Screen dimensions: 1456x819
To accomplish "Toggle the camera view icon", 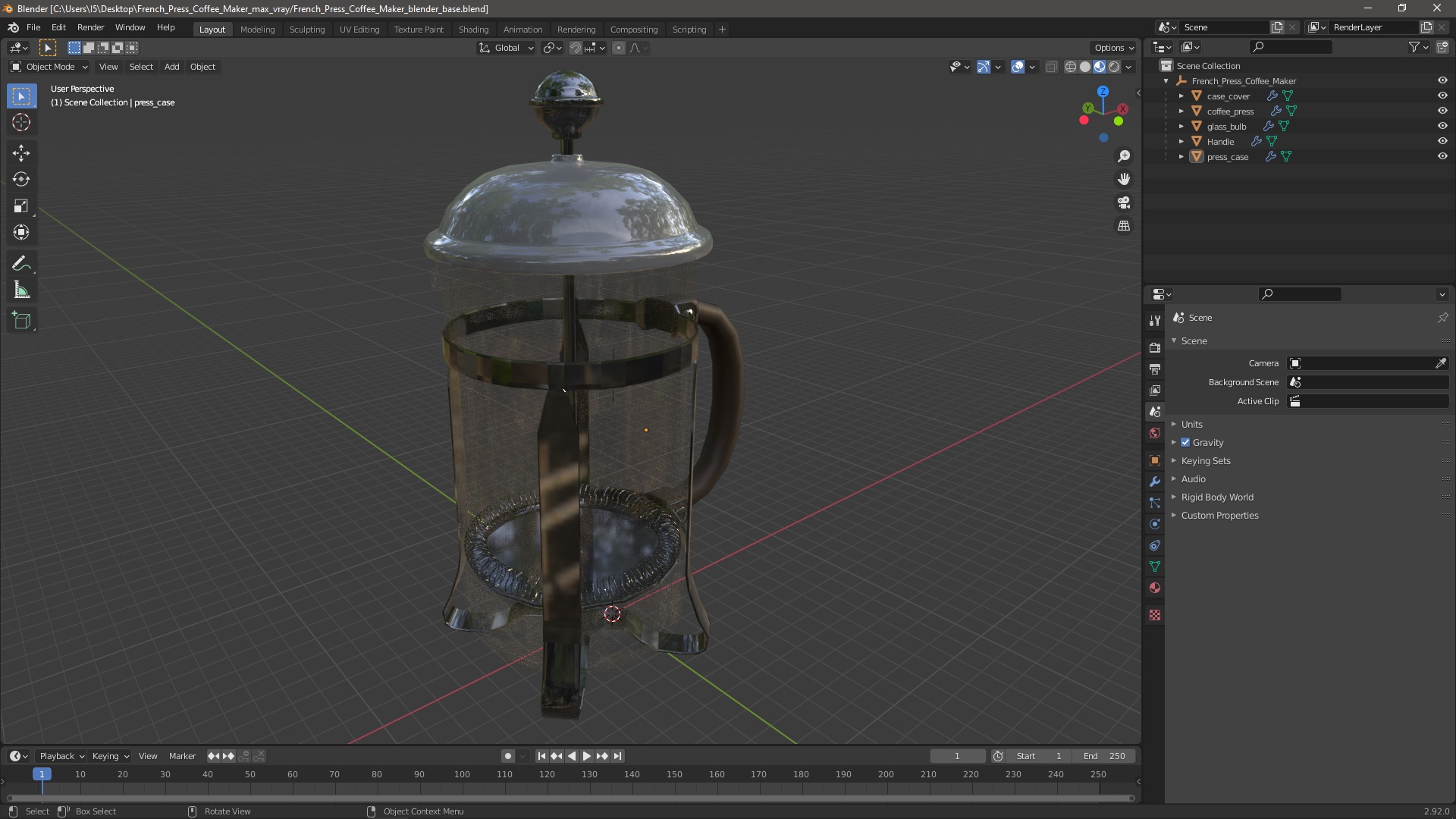I will point(1124,202).
